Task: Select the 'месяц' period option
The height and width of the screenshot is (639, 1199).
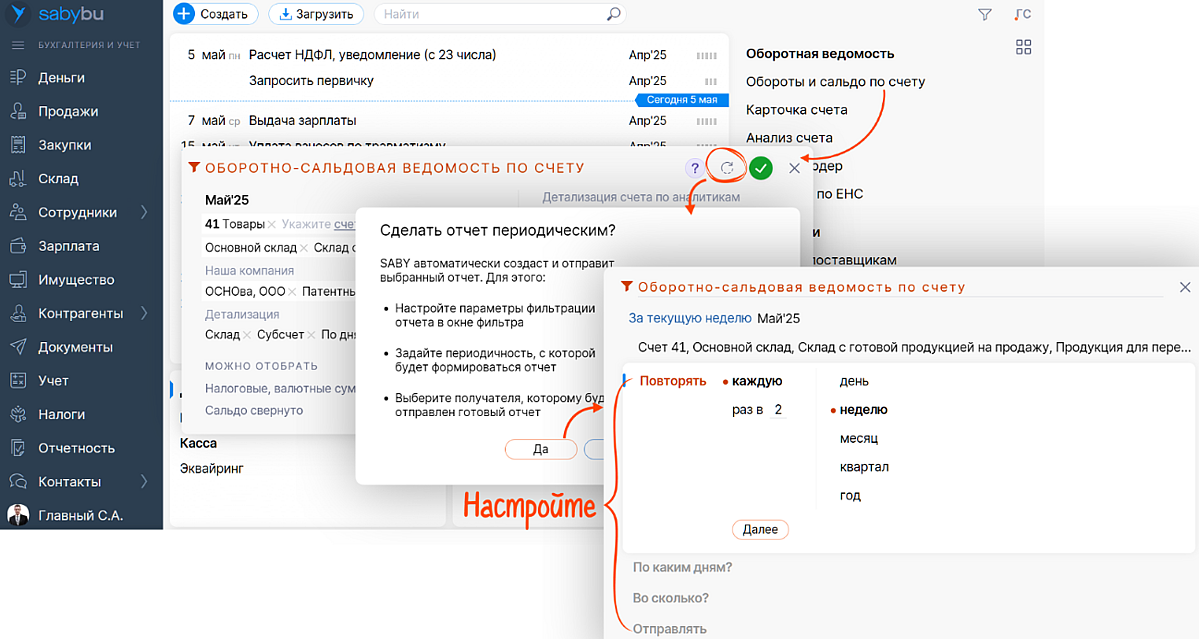Action: pyautogui.click(x=859, y=438)
